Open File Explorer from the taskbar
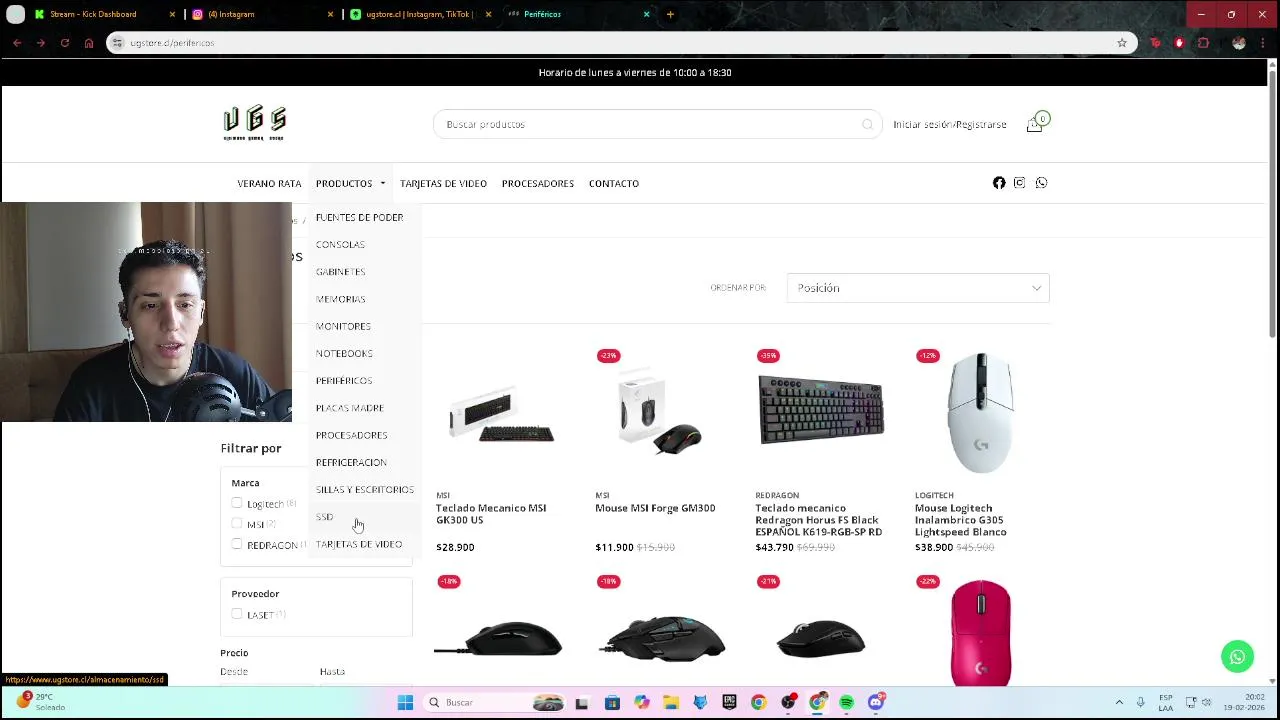The width and height of the screenshot is (1280, 720). pos(671,703)
